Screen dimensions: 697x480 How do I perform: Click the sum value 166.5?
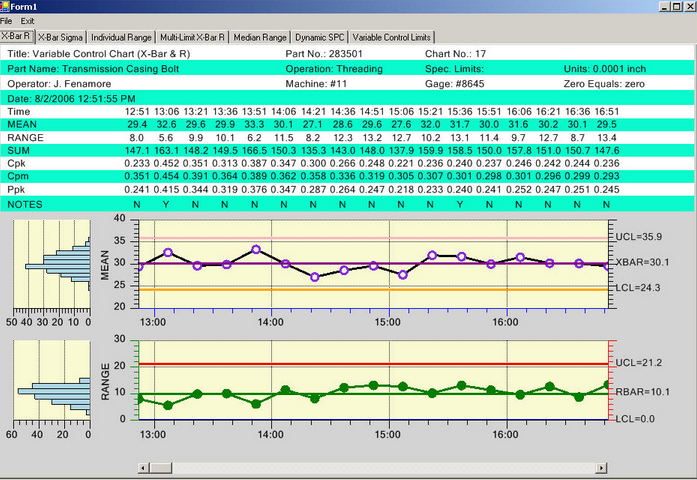[x=254, y=150]
